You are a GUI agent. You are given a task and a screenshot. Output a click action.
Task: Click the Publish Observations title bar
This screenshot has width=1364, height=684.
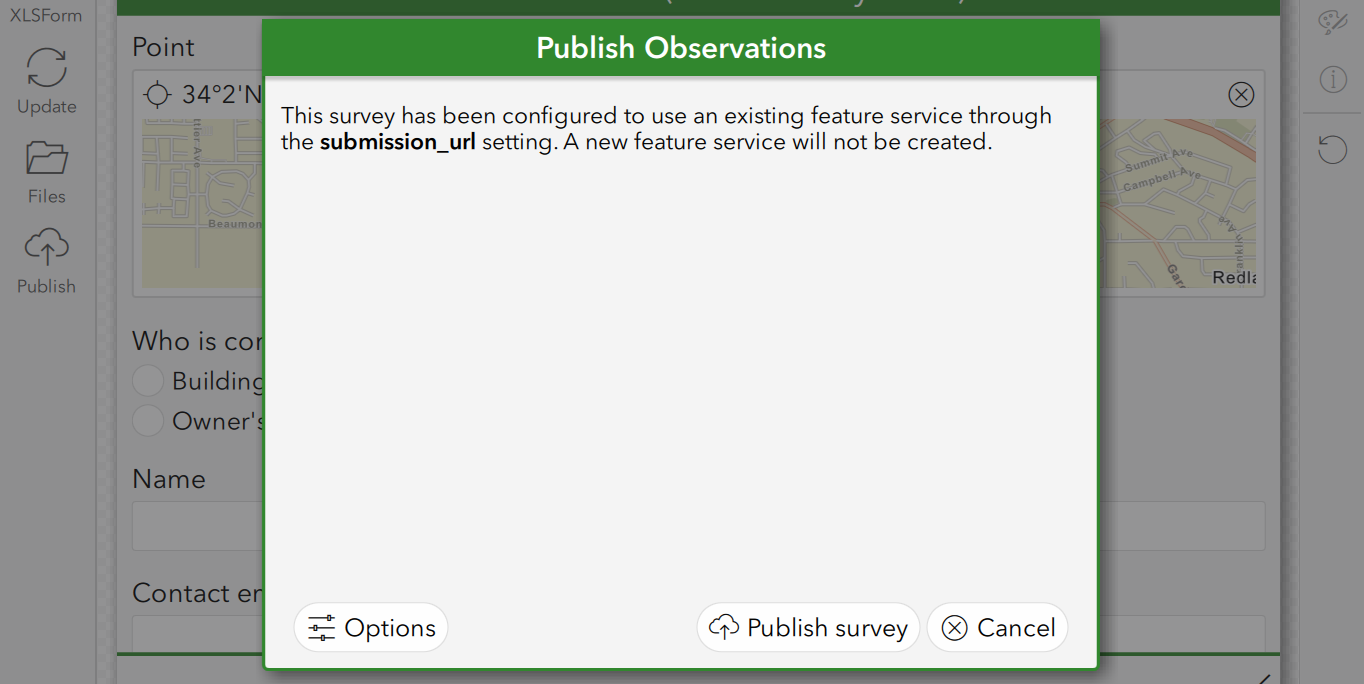tap(681, 48)
